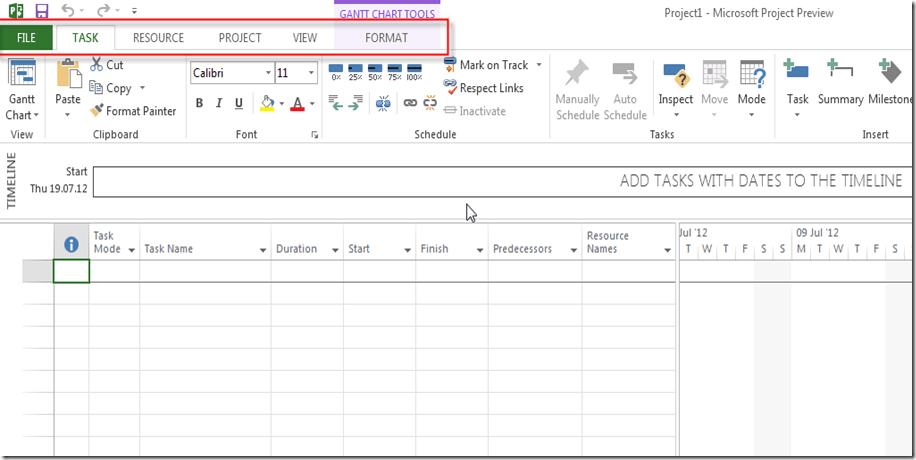
Task: Select the first empty Task Name cell
Action: coord(205,270)
